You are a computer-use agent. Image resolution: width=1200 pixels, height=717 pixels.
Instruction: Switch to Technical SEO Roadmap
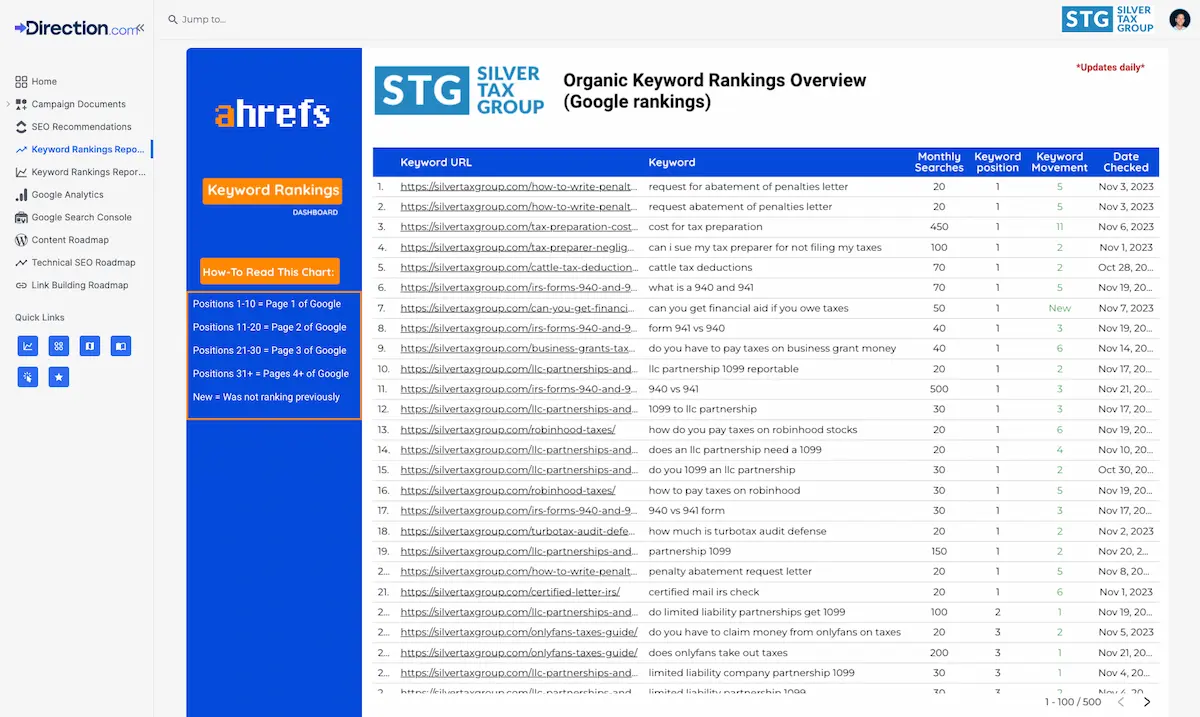point(82,262)
